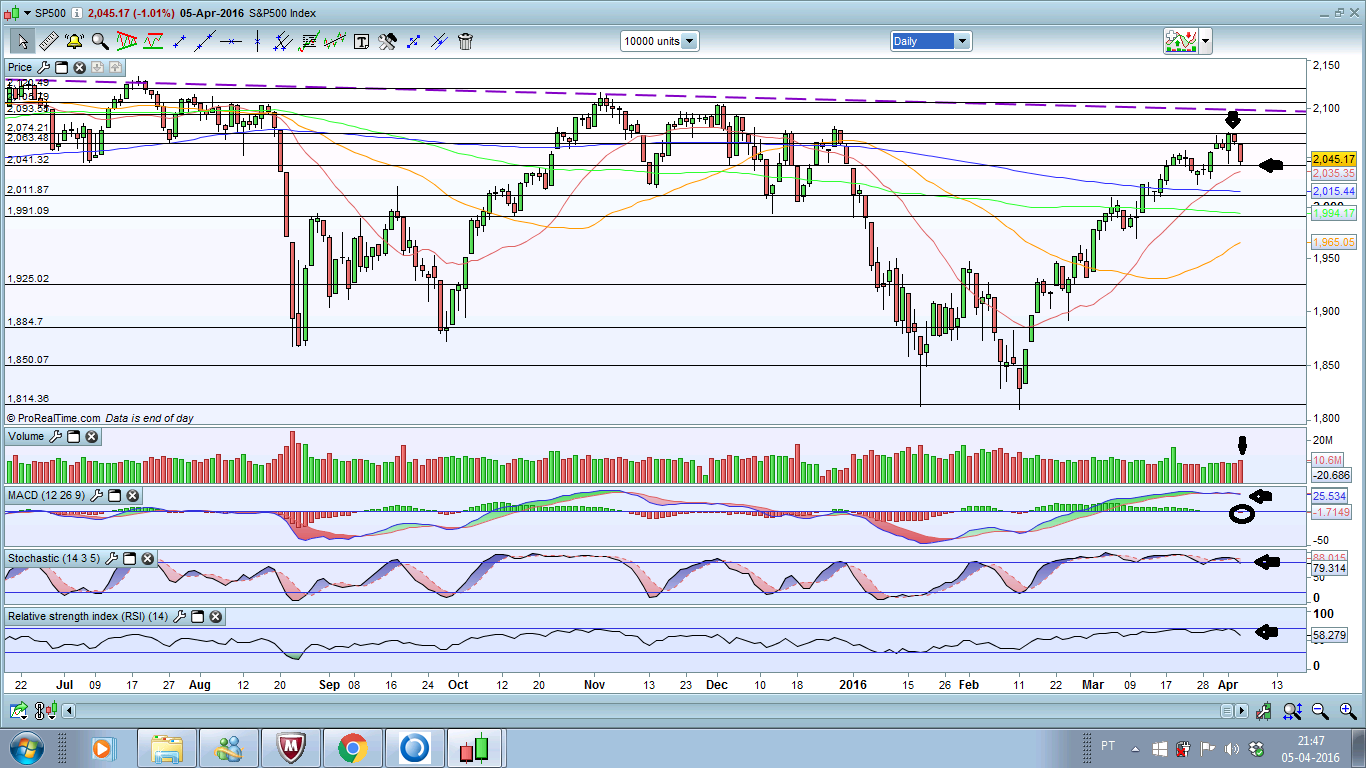Pick the text annotation tool
Screen dimensions: 1366x768
coord(361,41)
